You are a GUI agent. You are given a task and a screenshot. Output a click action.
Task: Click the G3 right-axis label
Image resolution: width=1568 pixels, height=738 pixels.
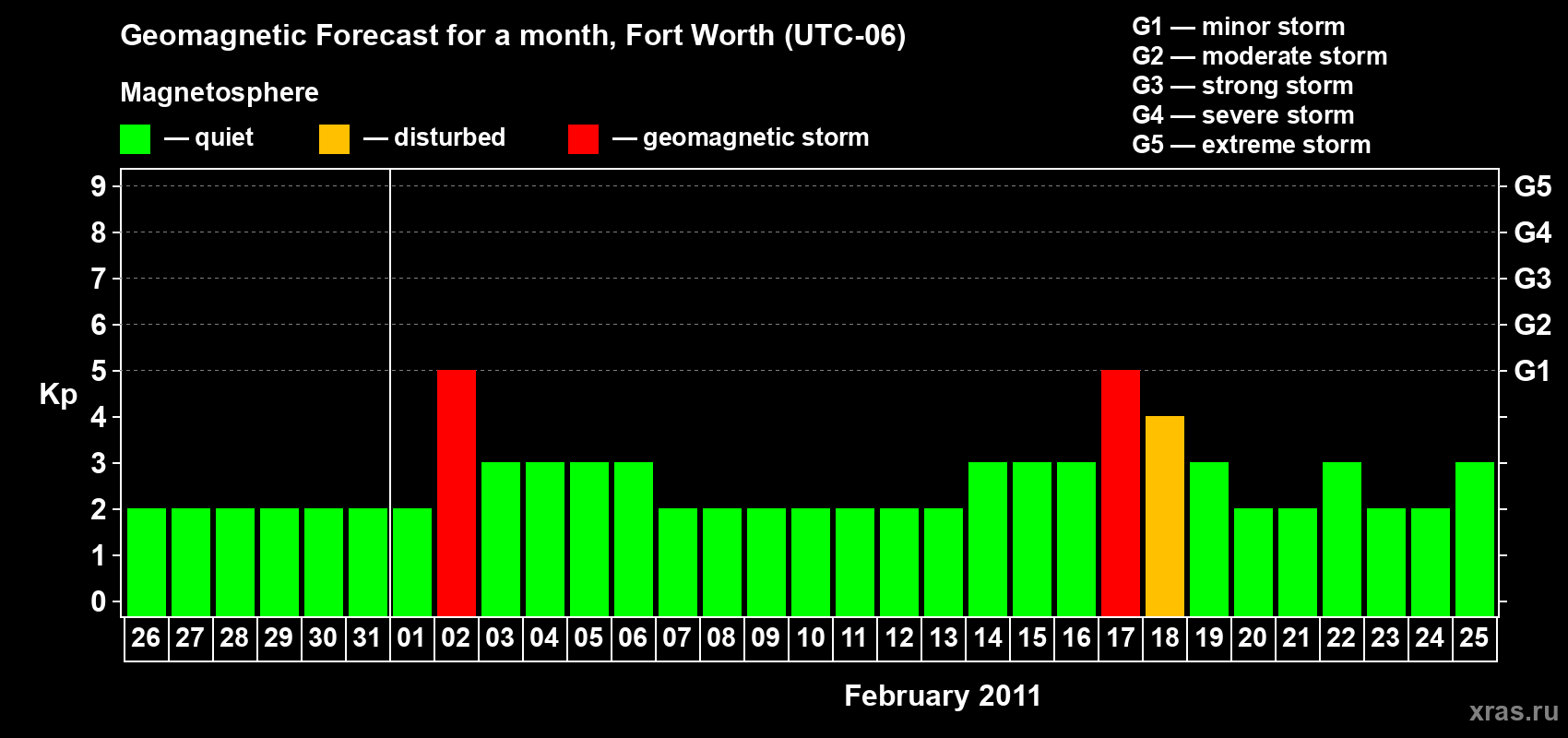click(1533, 279)
